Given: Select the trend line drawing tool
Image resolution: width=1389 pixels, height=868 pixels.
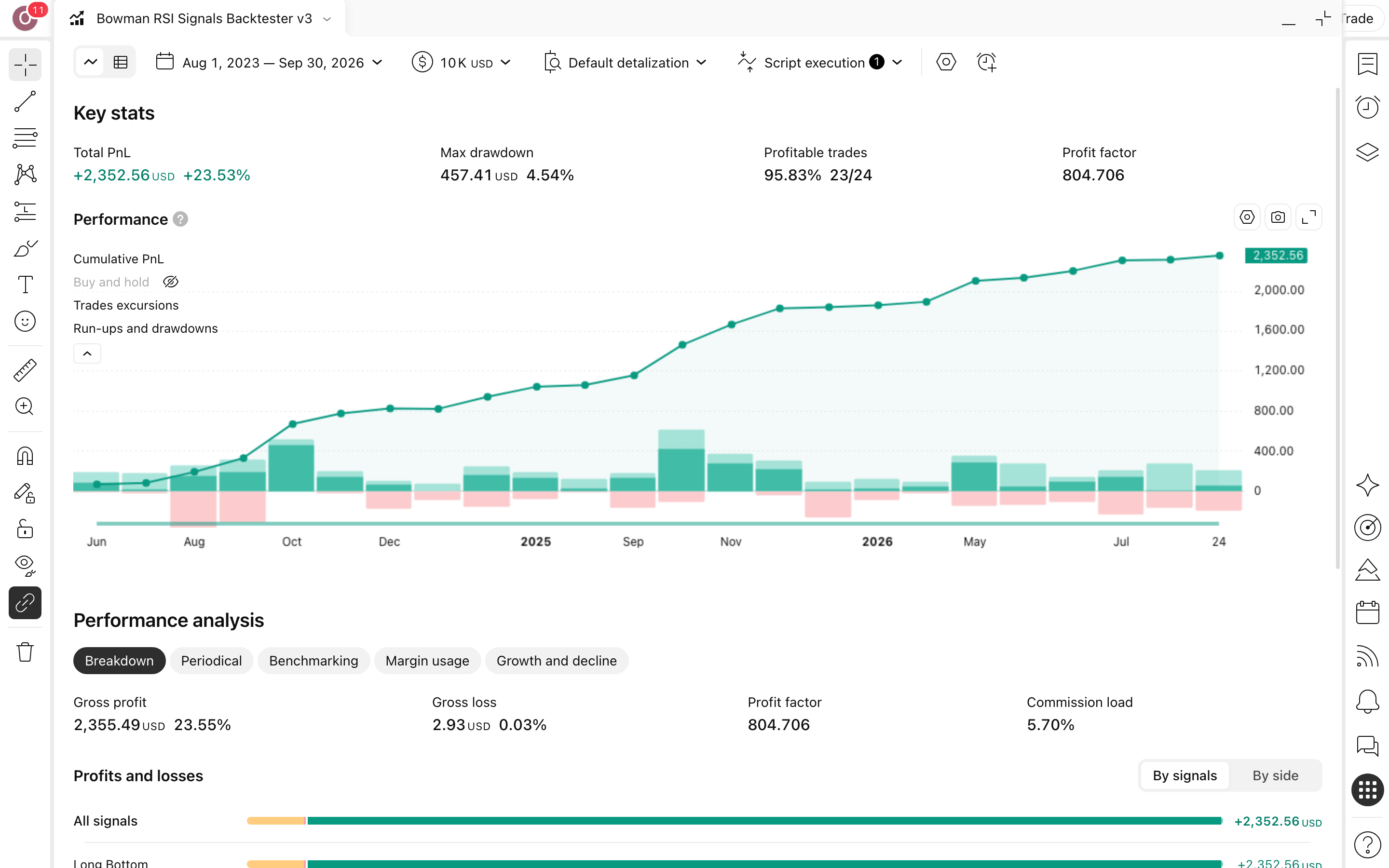Looking at the screenshot, I should [x=25, y=102].
